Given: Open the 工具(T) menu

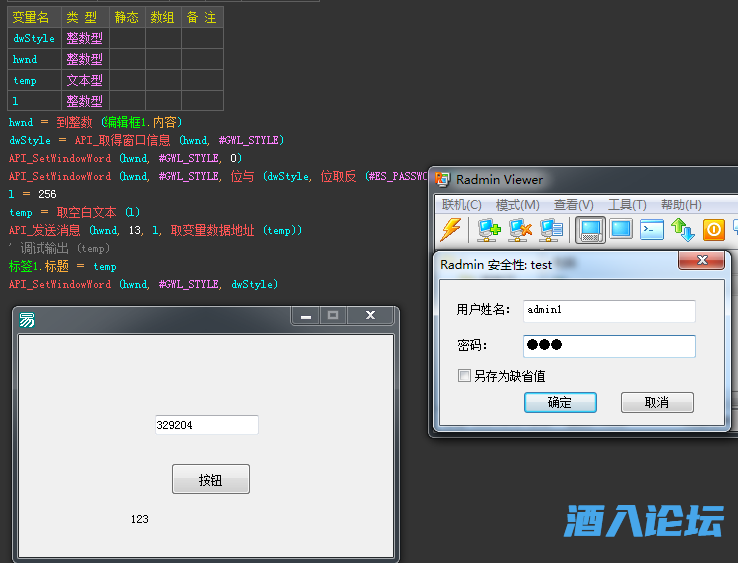Looking at the screenshot, I should pos(627,205).
